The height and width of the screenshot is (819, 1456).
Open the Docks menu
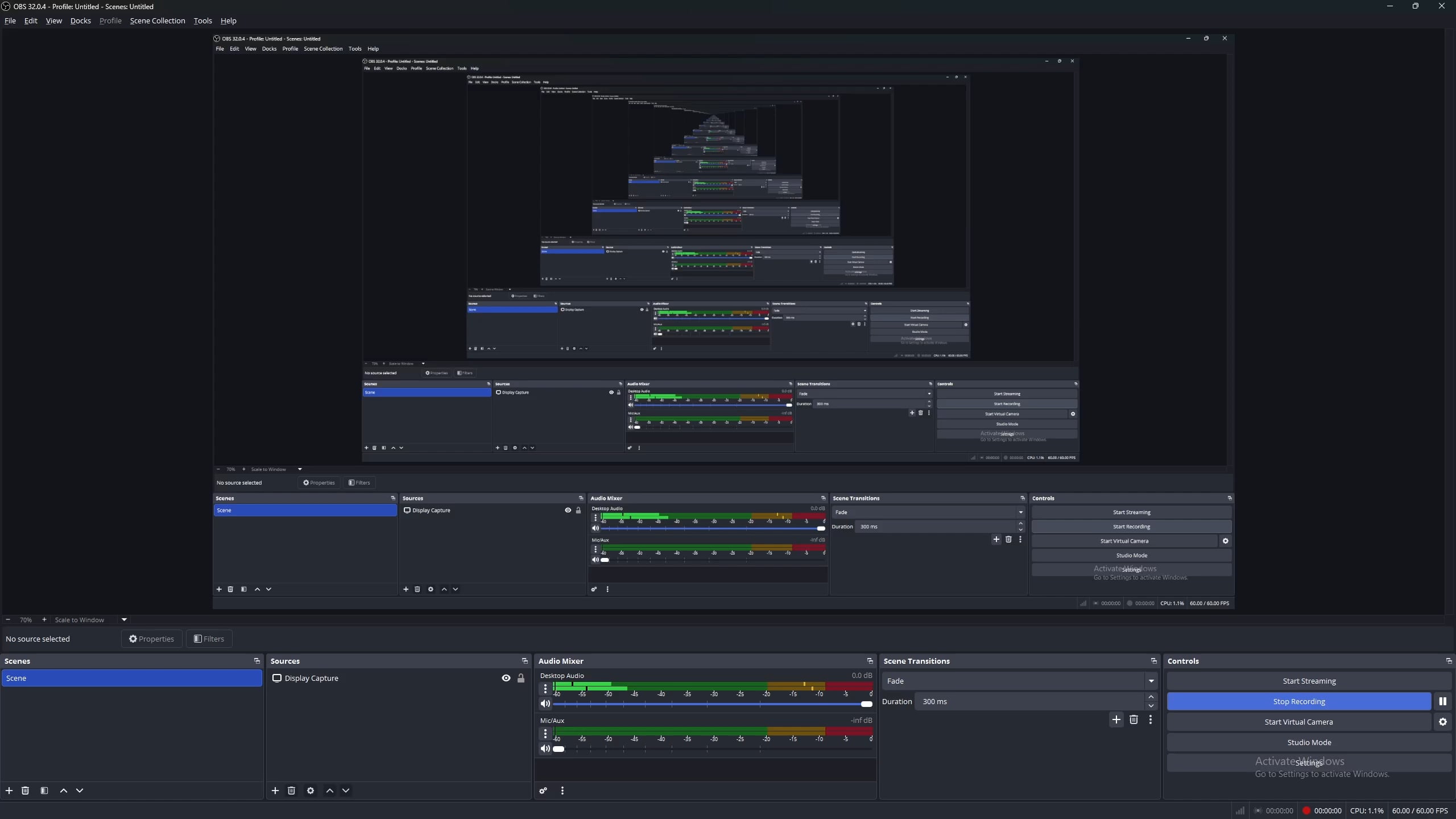[x=81, y=20]
